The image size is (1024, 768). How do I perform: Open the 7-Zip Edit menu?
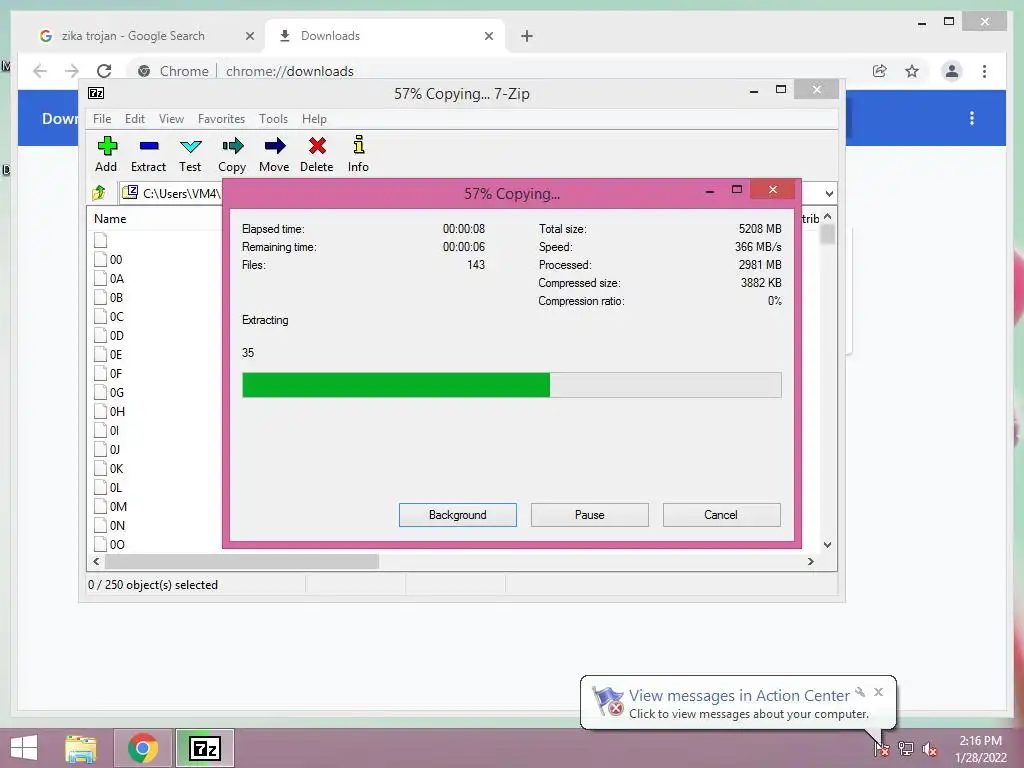[x=135, y=119]
